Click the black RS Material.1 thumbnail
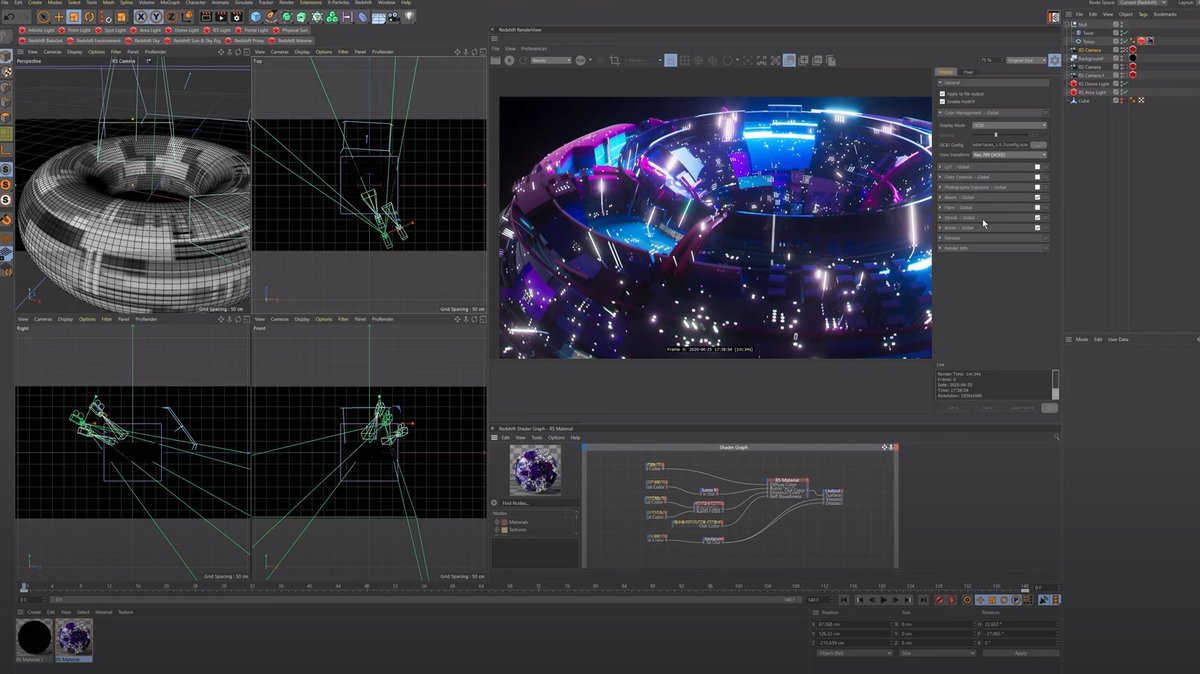 coord(35,636)
